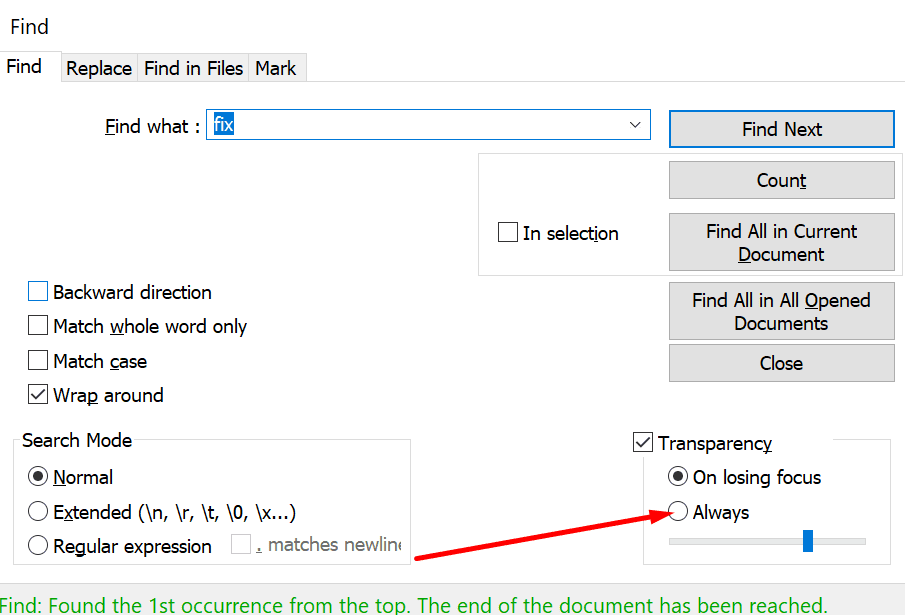Click the Find Next button
The image size is (905, 615).
click(781, 129)
